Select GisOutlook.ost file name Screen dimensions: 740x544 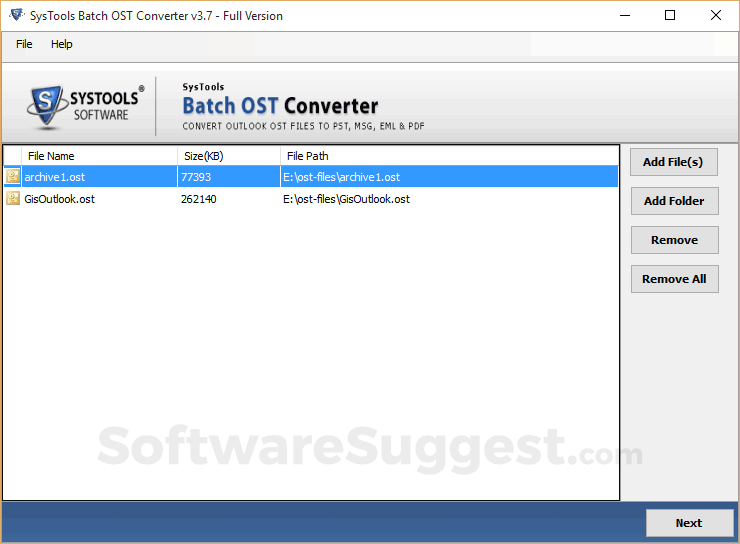59,199
